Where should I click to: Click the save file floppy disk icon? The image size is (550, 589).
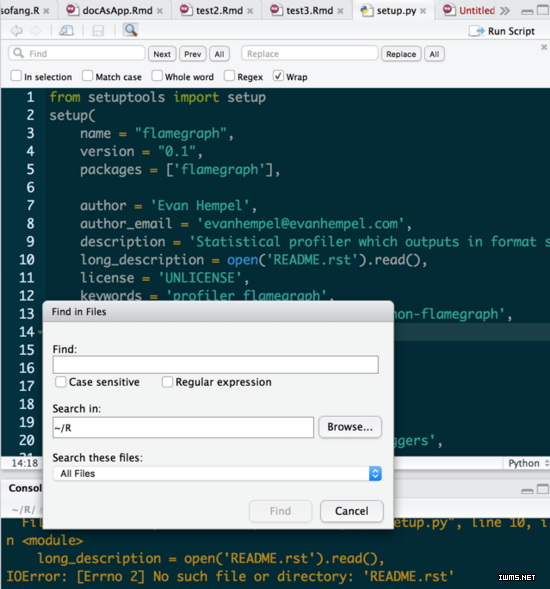point(98,30)
